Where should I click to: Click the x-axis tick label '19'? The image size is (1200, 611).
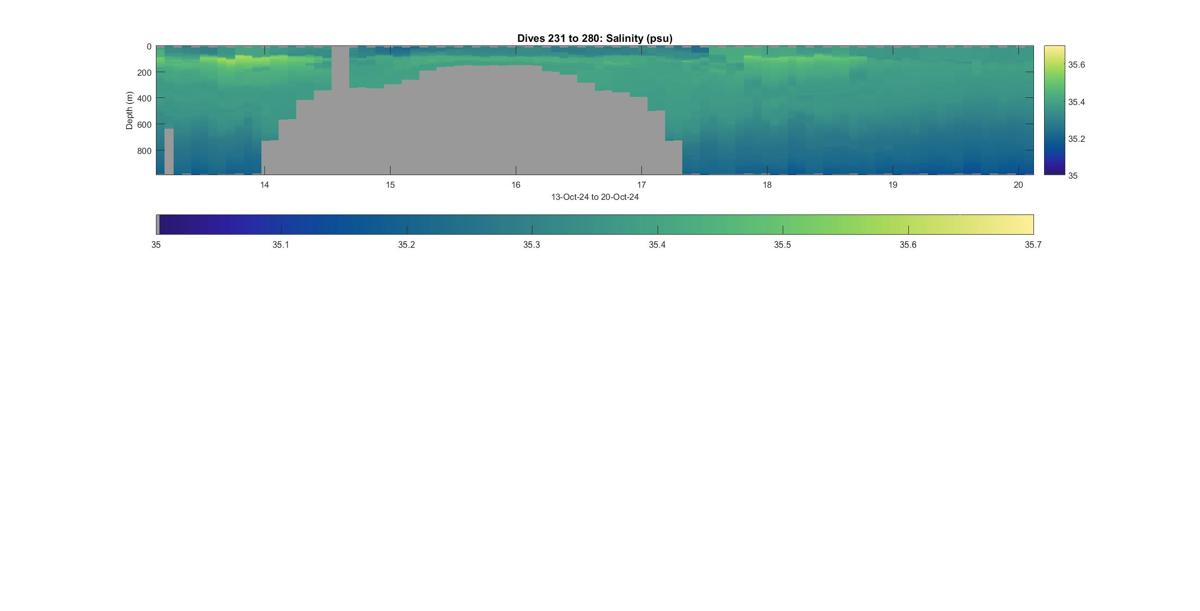tap(893, 184)
